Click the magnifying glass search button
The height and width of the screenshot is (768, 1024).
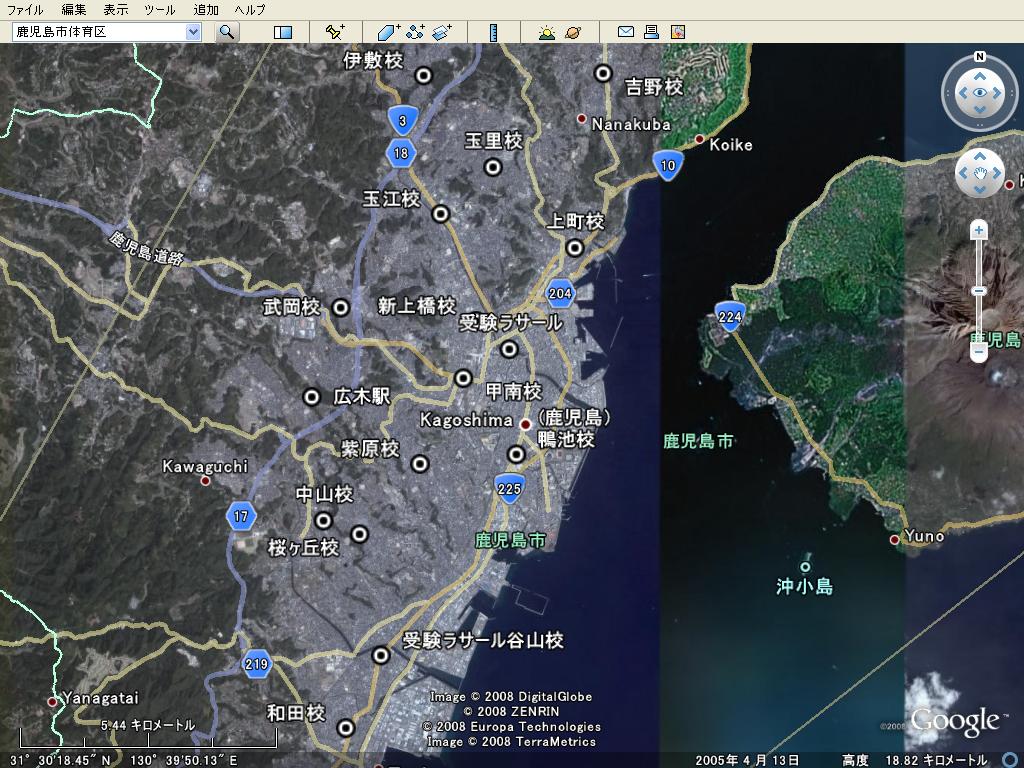(227, 31)
